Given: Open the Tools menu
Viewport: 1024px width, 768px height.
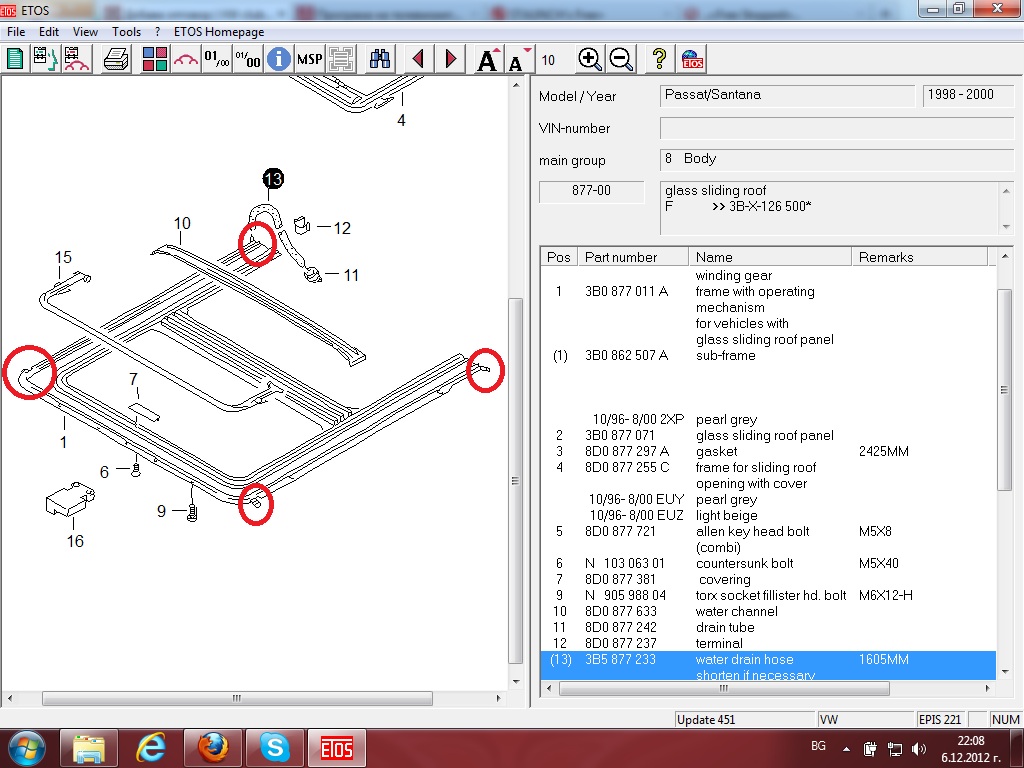Looking at the screenshot, I should point(126,32).
